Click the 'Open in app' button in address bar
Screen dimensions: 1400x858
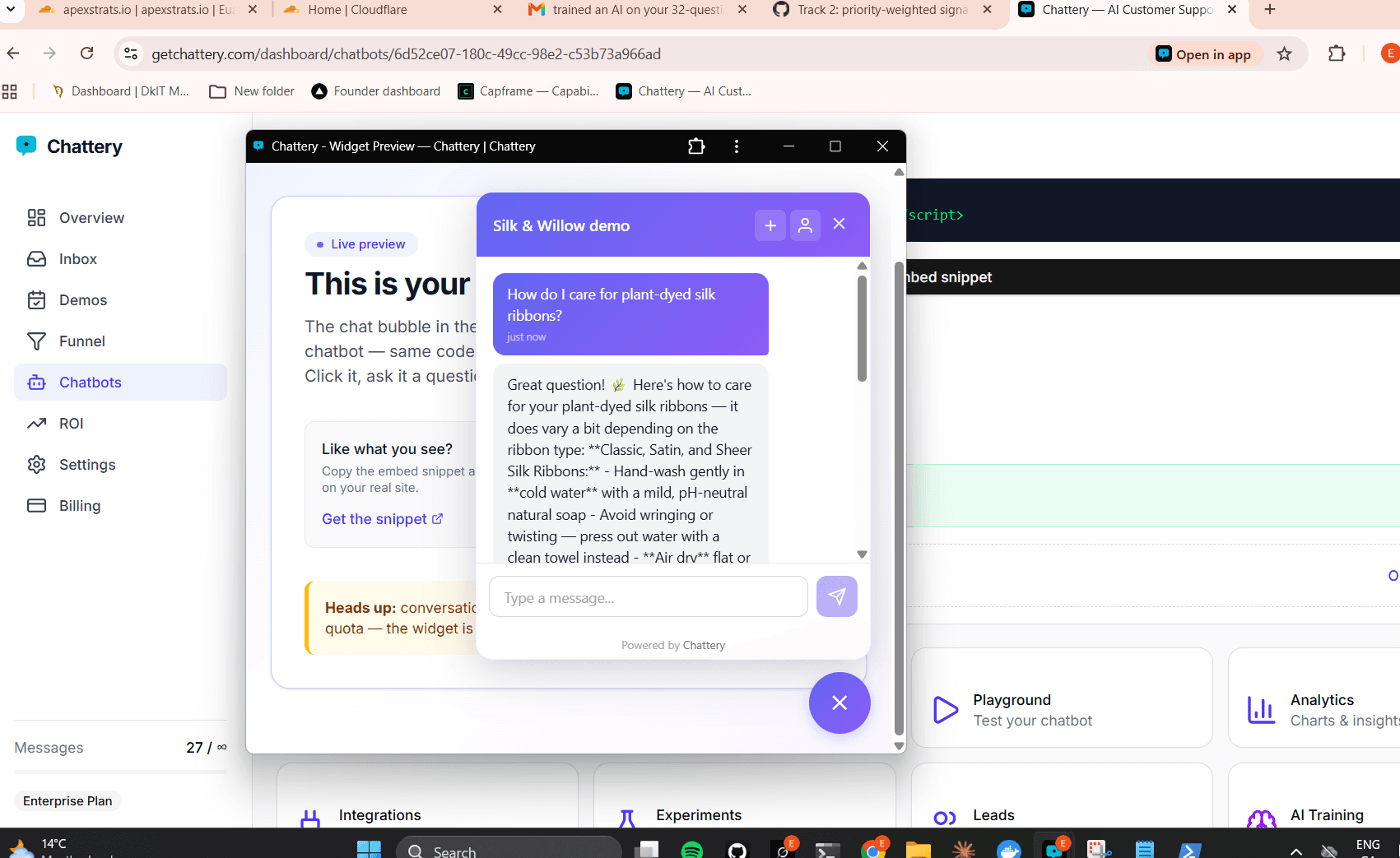pos(1204,54)
